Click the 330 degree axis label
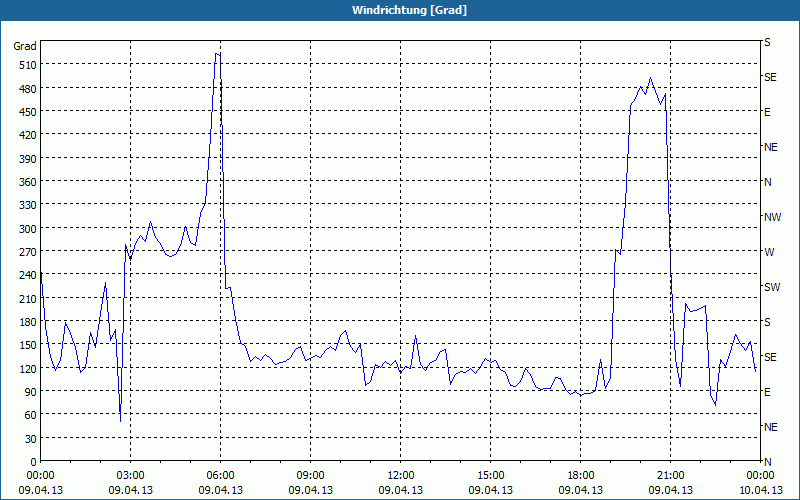800x500 pixels. pyautogui.click(x=28, y=205)
